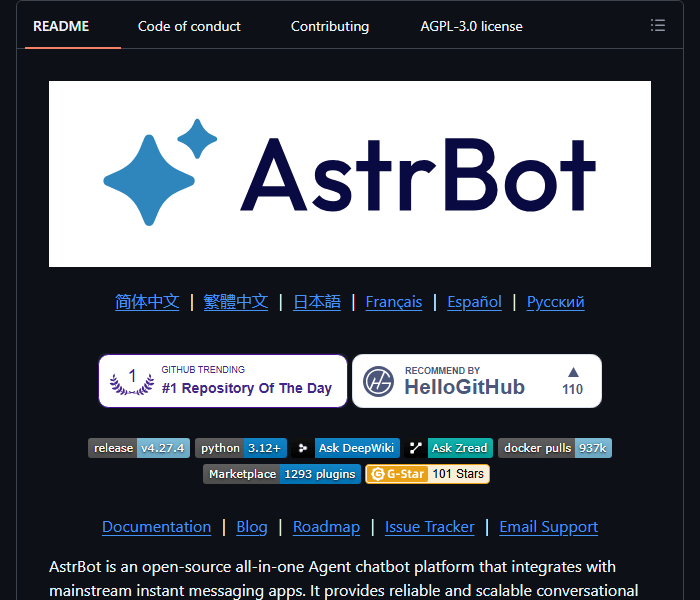Open the Contributing tab
The width and height of the screenshot is (700, 600).
pos(330,26)
